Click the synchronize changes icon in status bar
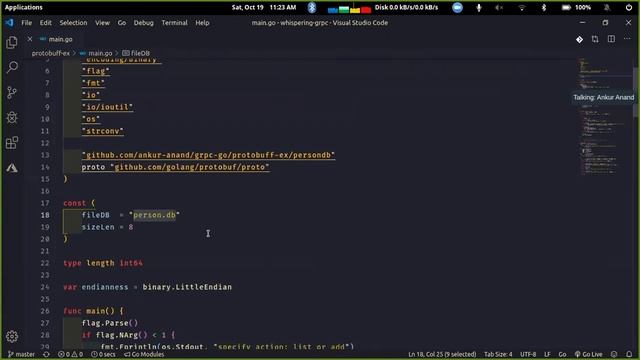 tap(46, 354)
